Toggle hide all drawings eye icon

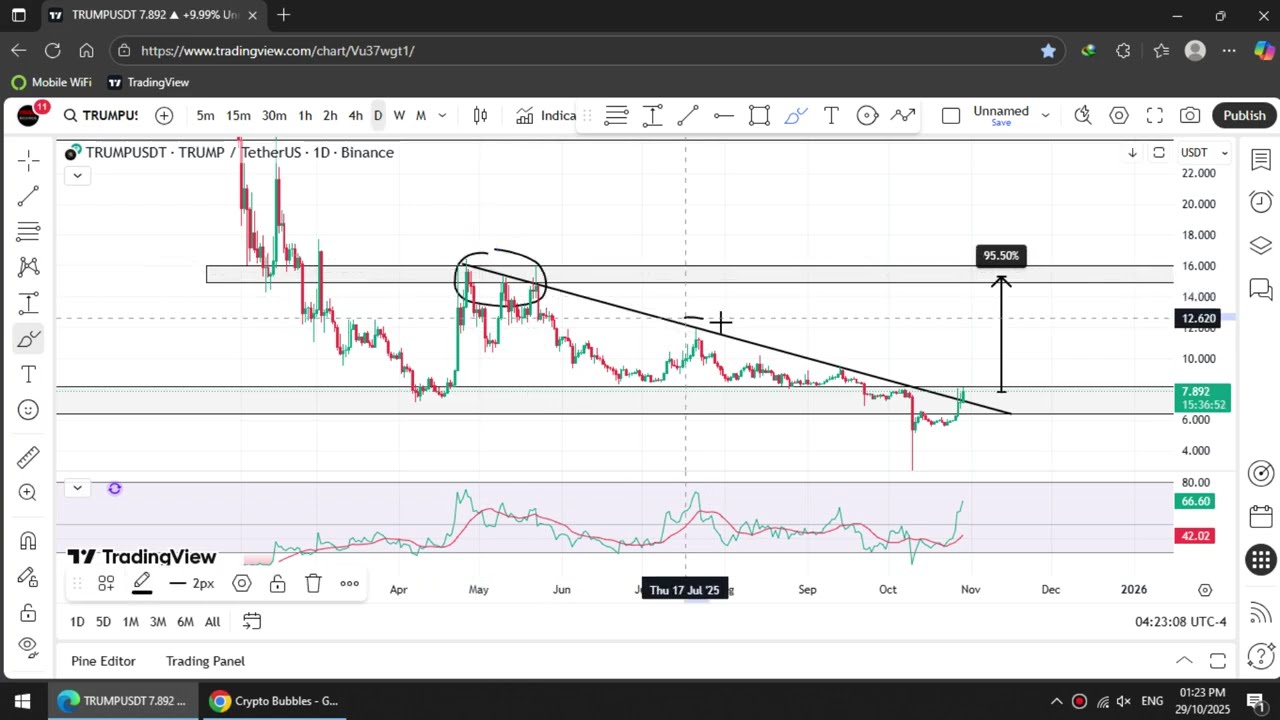tap(28, 647)
